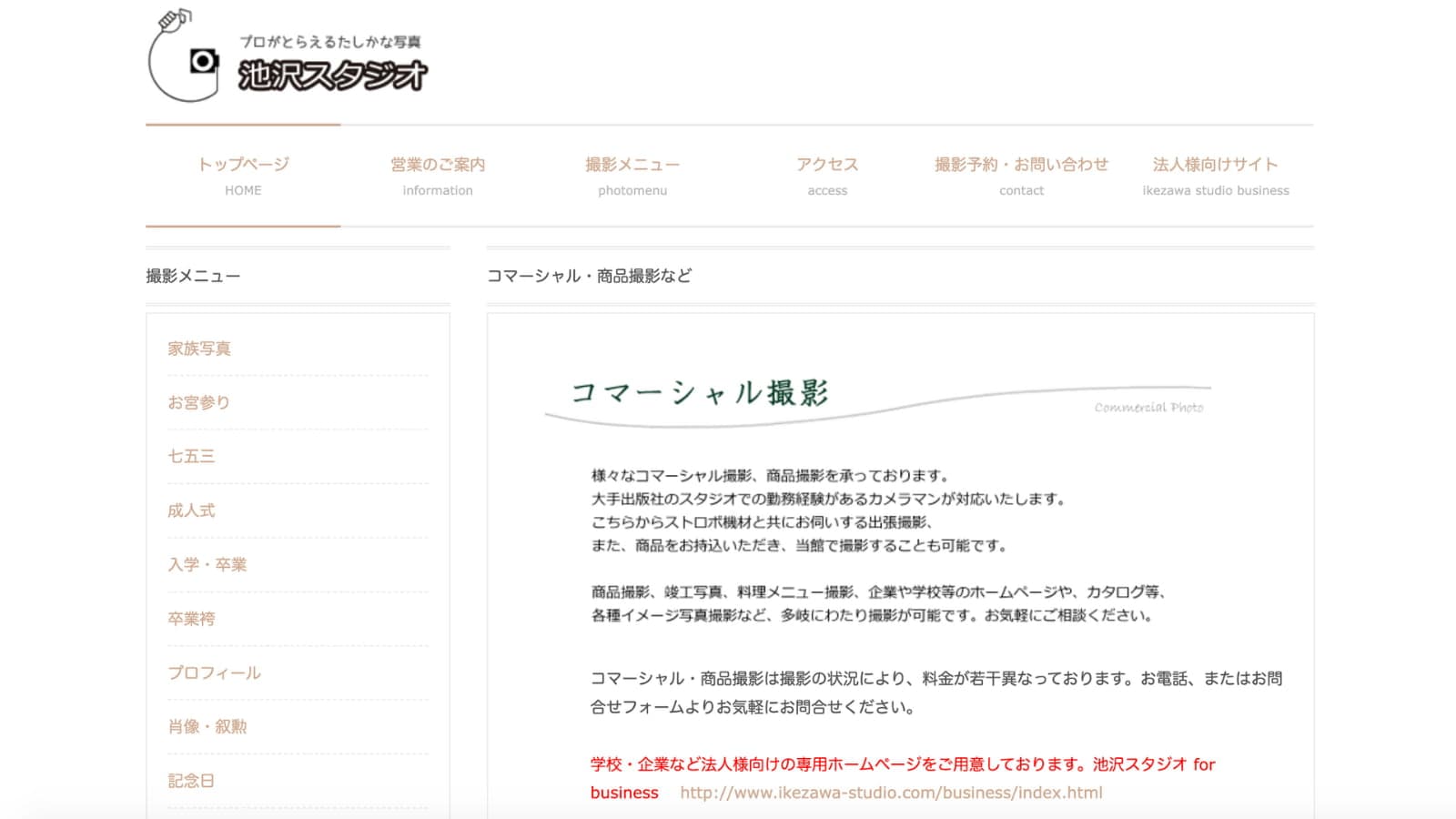The image size is (1456, 819).
Task: Click the 池沢スタジオ camera logo icon
Action: 185,57
